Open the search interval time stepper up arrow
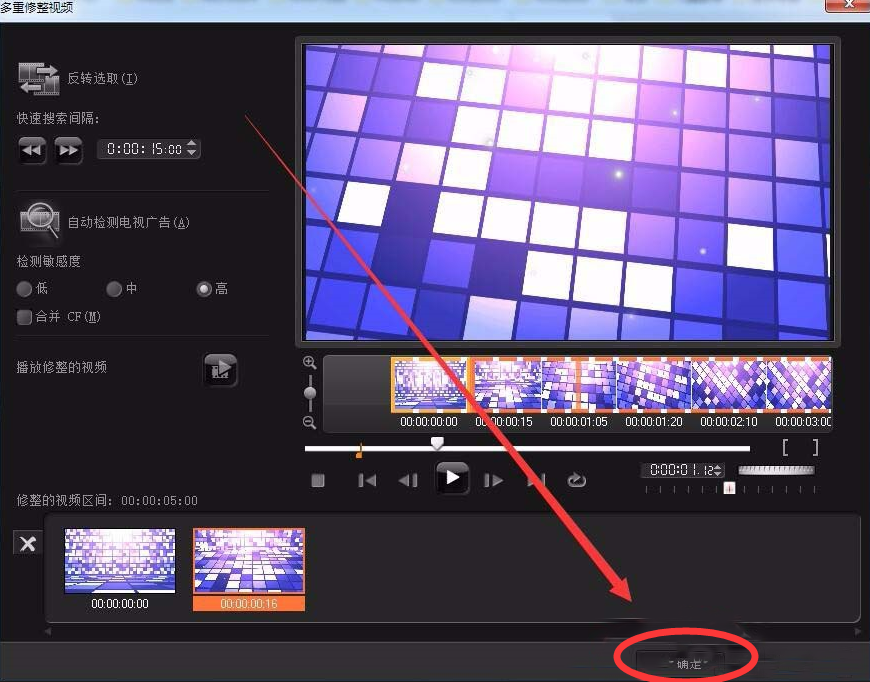Screen dimensions: 870x682 point(192,143)
